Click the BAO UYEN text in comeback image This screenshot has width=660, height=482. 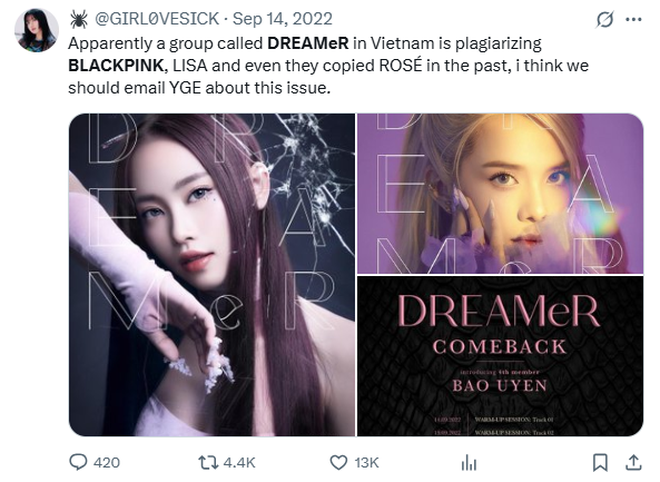500,386
